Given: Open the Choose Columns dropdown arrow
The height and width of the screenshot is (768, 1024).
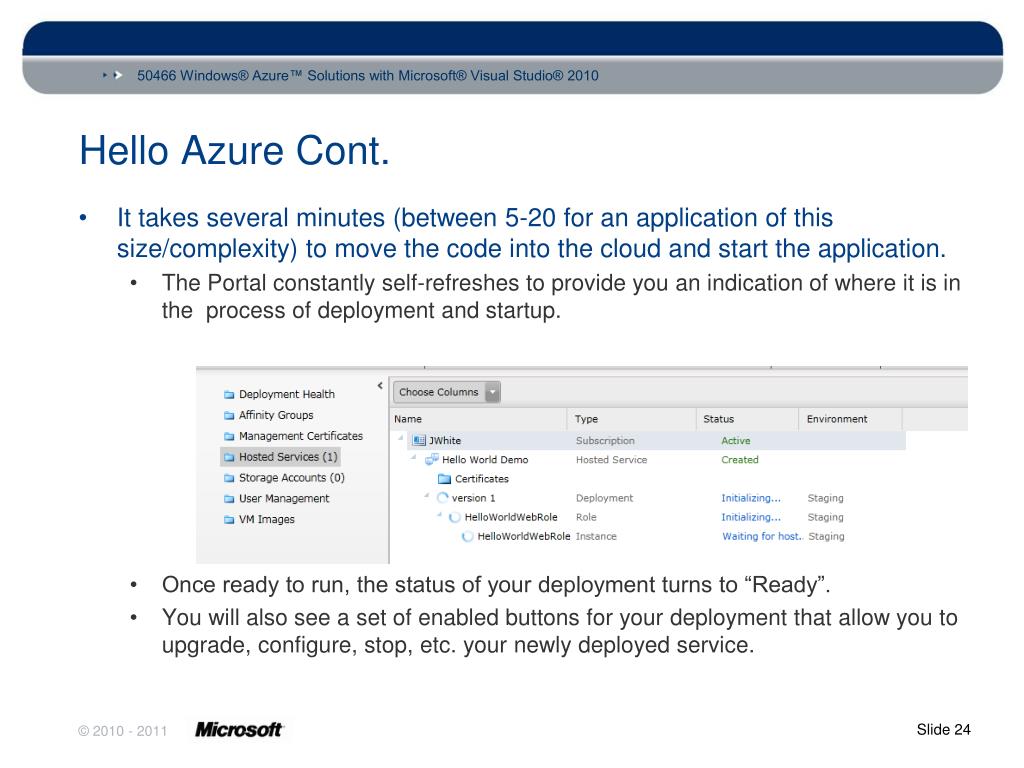Looking at the screenshot, I should pyautogui.click(x=493, y=392).
